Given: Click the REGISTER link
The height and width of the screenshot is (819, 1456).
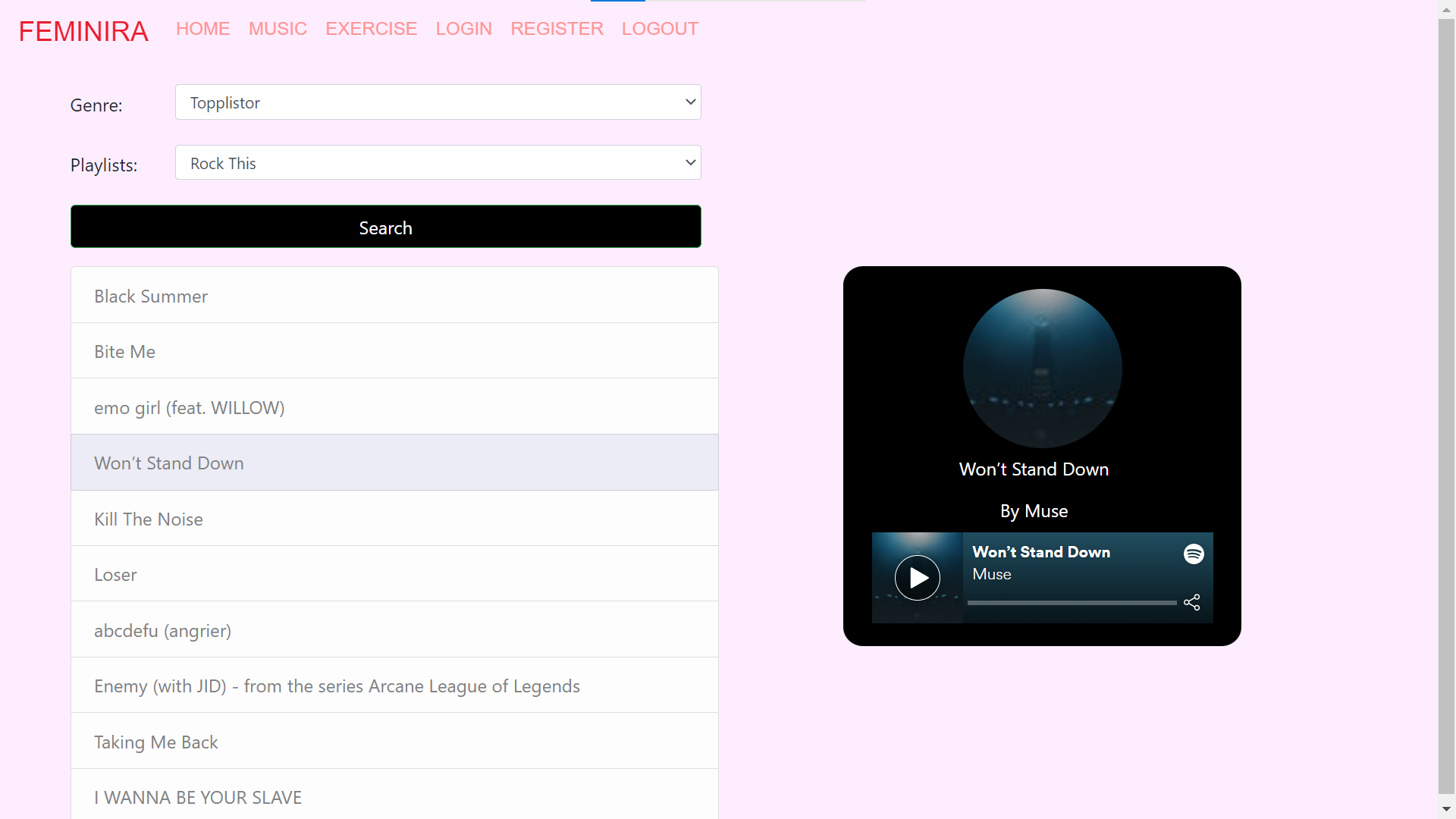Looking at the screenshot, I should tap(557, 29).
